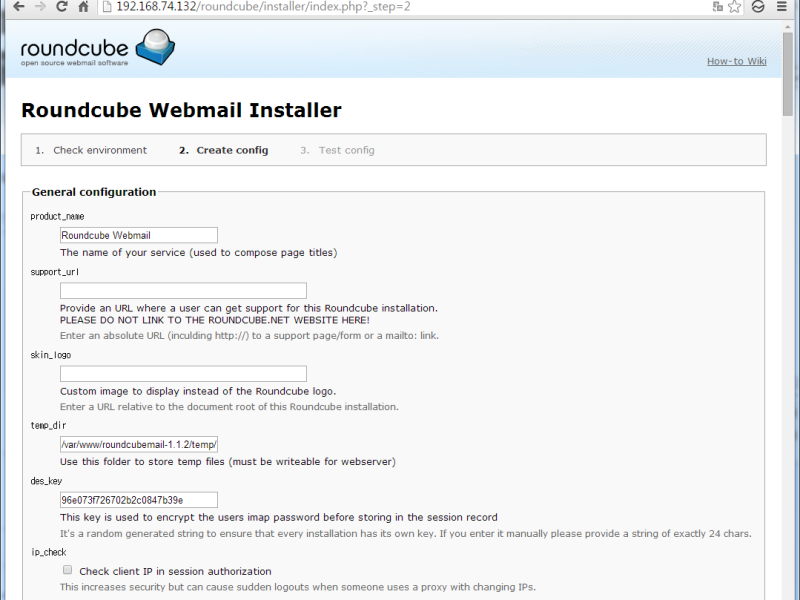Open the Chrome hamburger menu
This screenshot has width=800, height=600.
(x=782, y=7)
